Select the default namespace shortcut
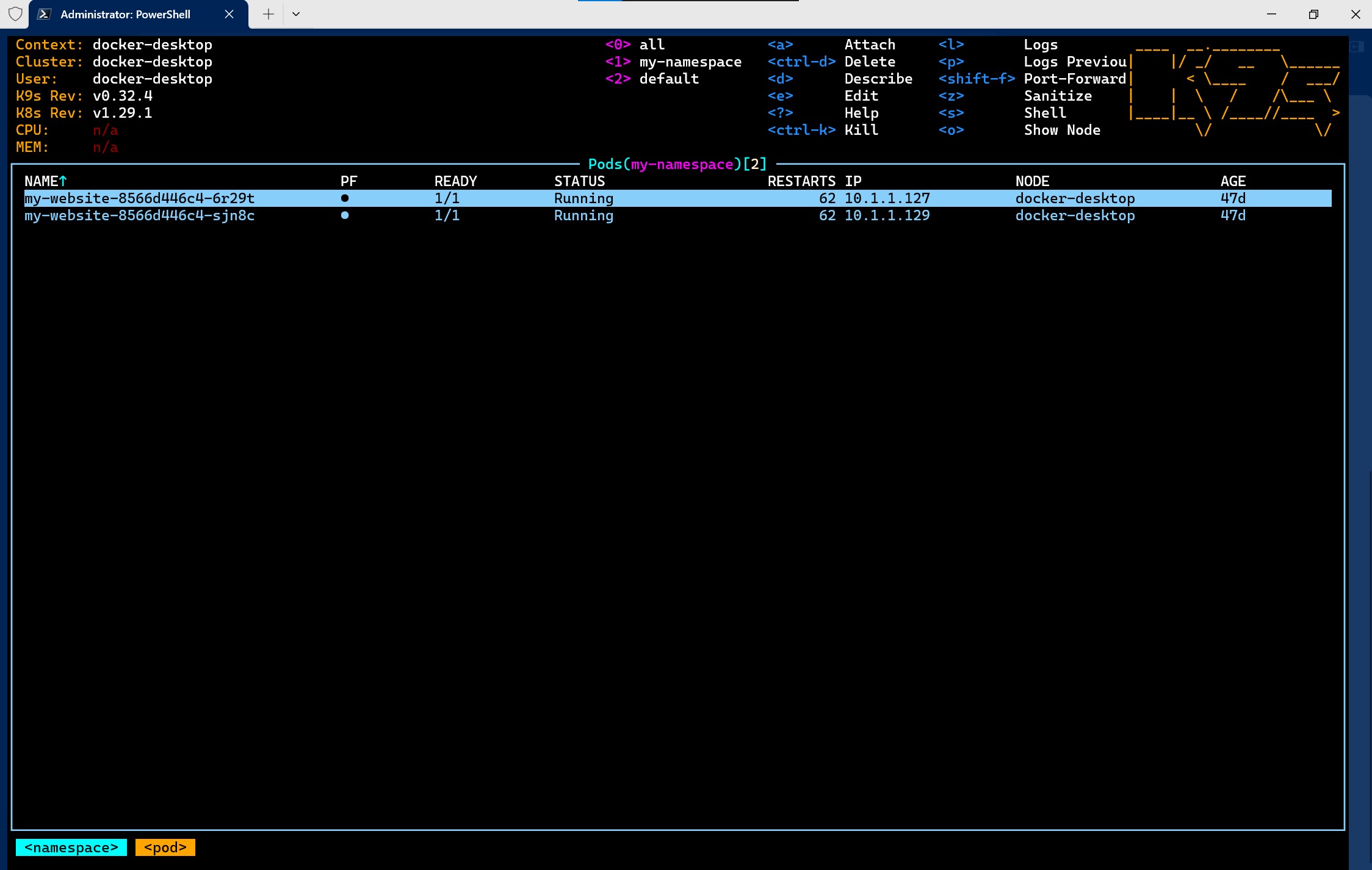 pyautogui.click(x=668, y=79)
